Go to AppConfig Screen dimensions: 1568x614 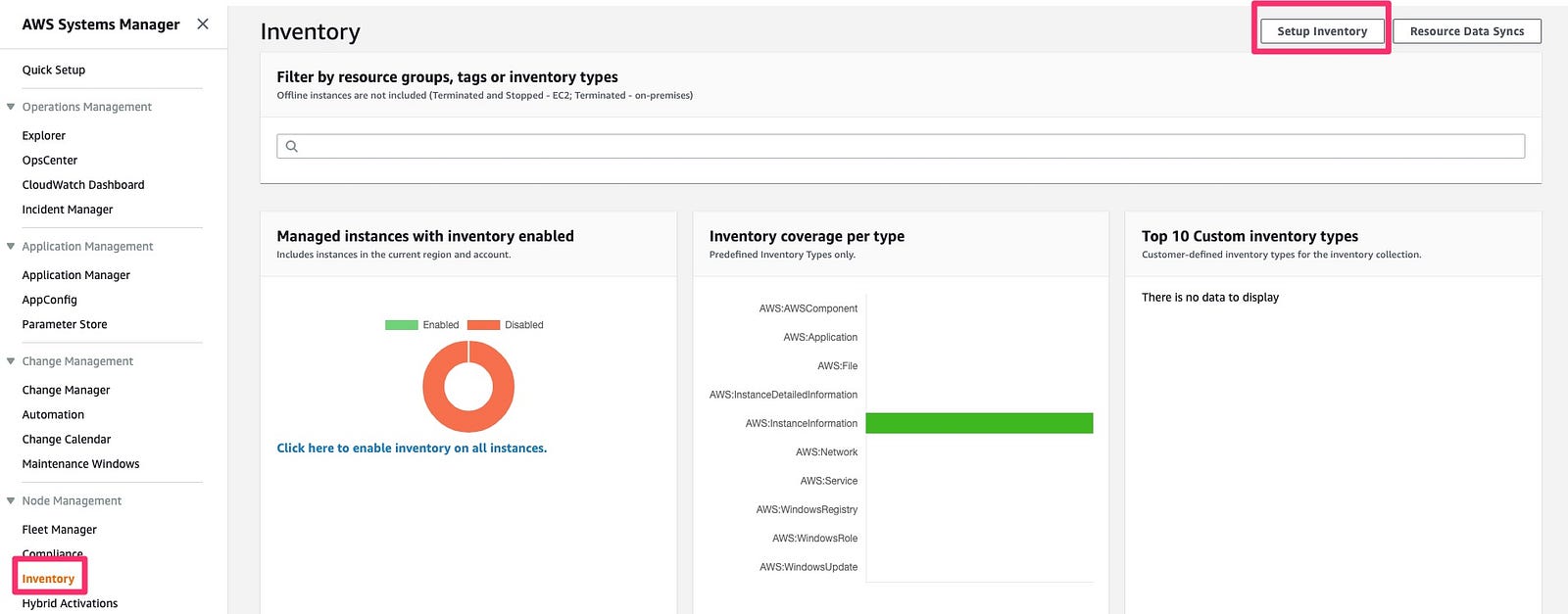pos(50,300)
